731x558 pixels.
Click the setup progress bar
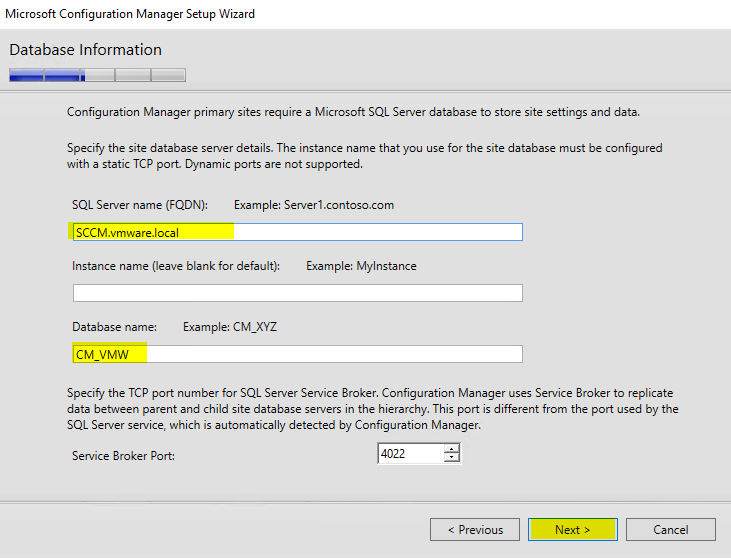pos(98,74)
